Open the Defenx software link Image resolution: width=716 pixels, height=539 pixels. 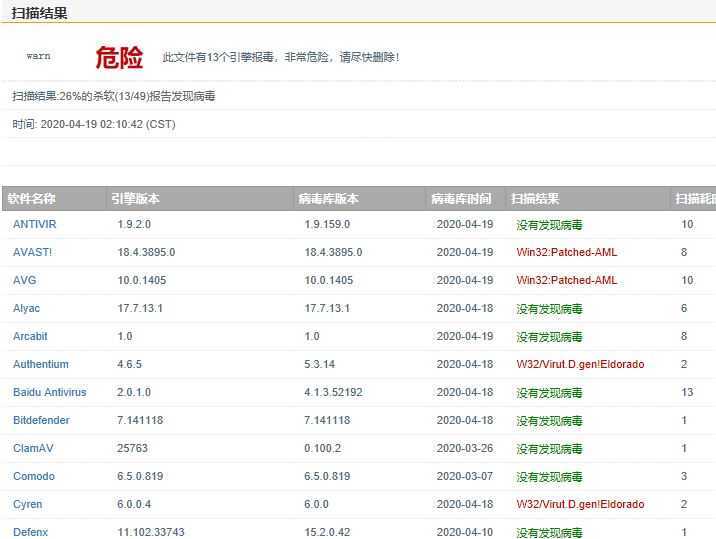tap(30, 532)
